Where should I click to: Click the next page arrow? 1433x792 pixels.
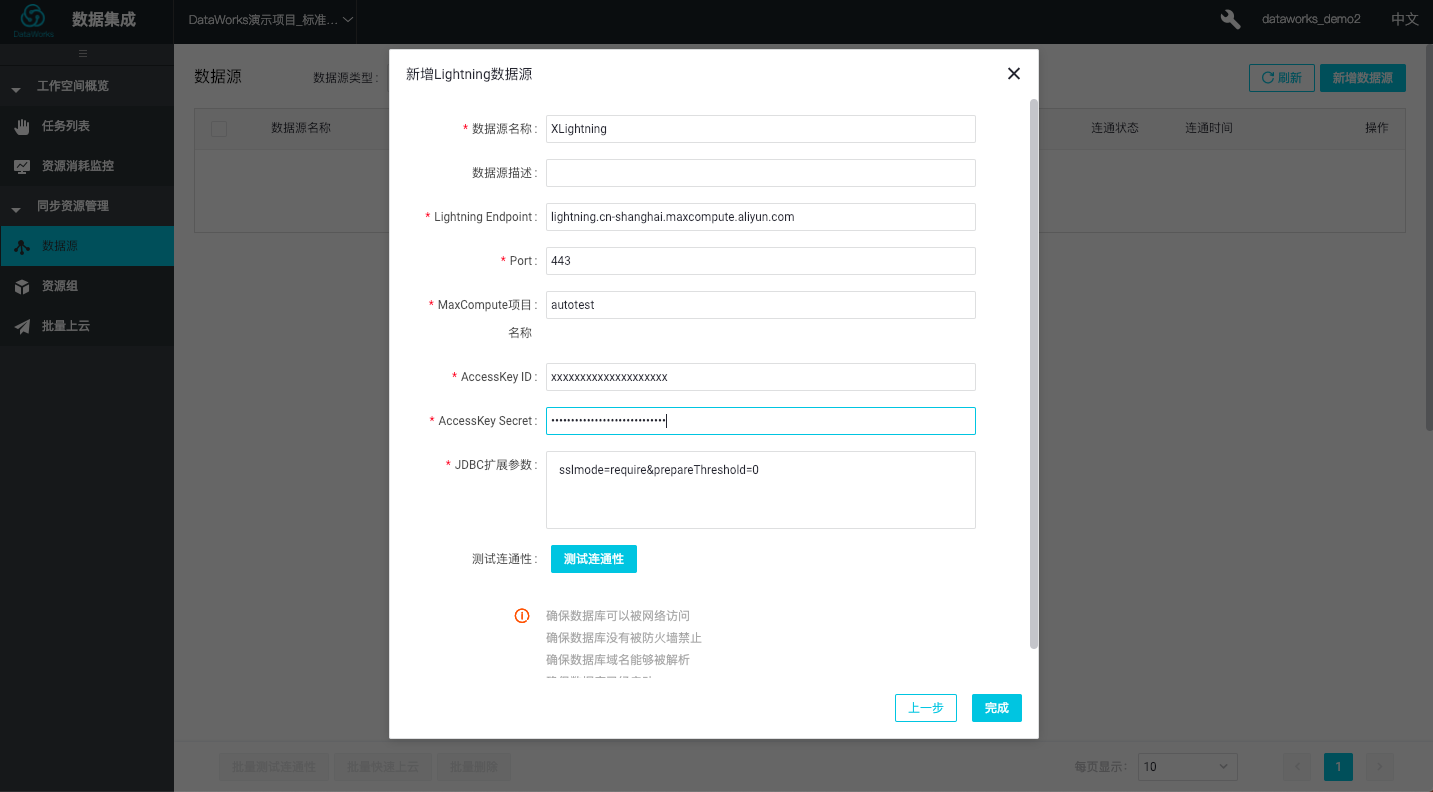click(1380, 767)
